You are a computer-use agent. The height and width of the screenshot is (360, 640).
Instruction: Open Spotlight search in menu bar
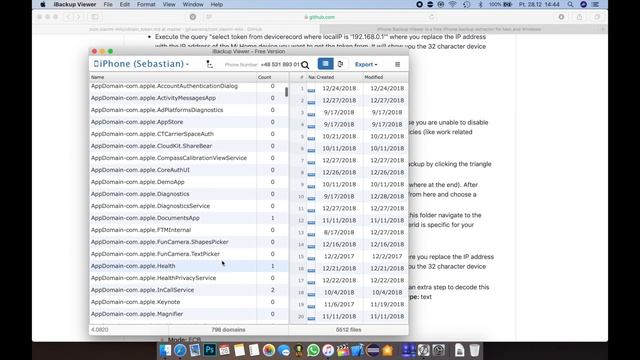[571, 4]
